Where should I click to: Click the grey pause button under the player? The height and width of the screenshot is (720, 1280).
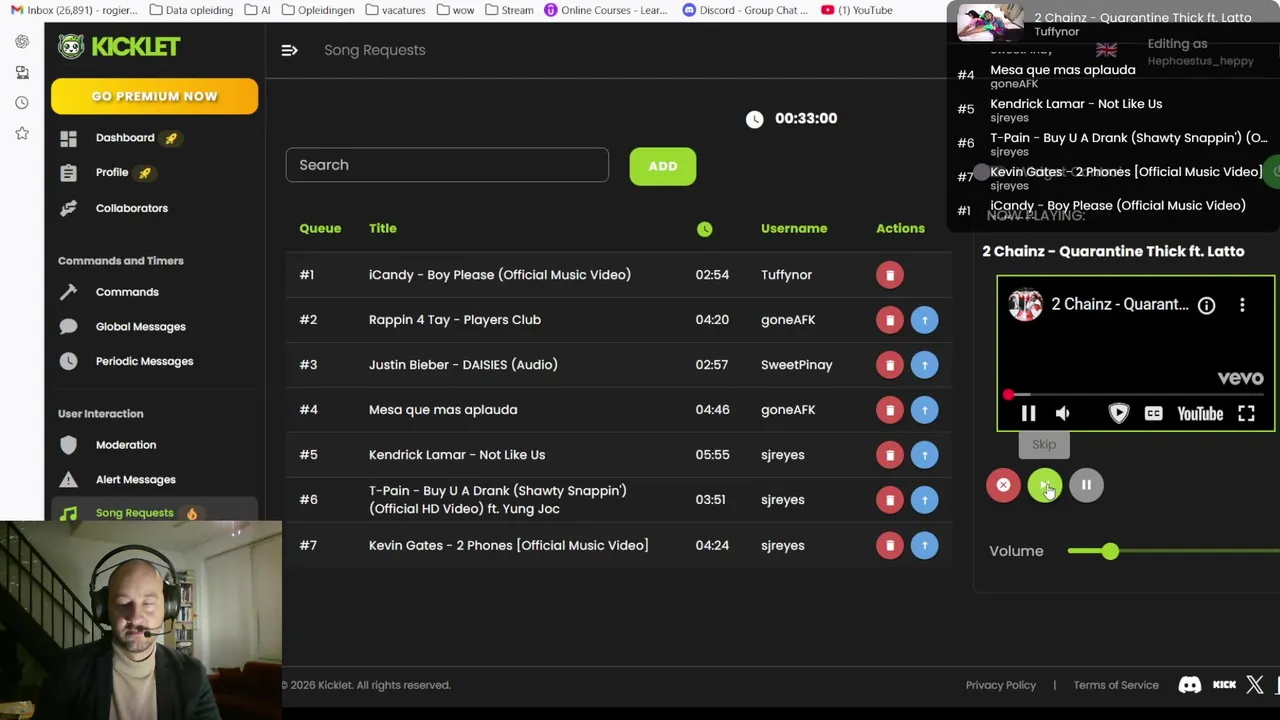point(1086,485)
